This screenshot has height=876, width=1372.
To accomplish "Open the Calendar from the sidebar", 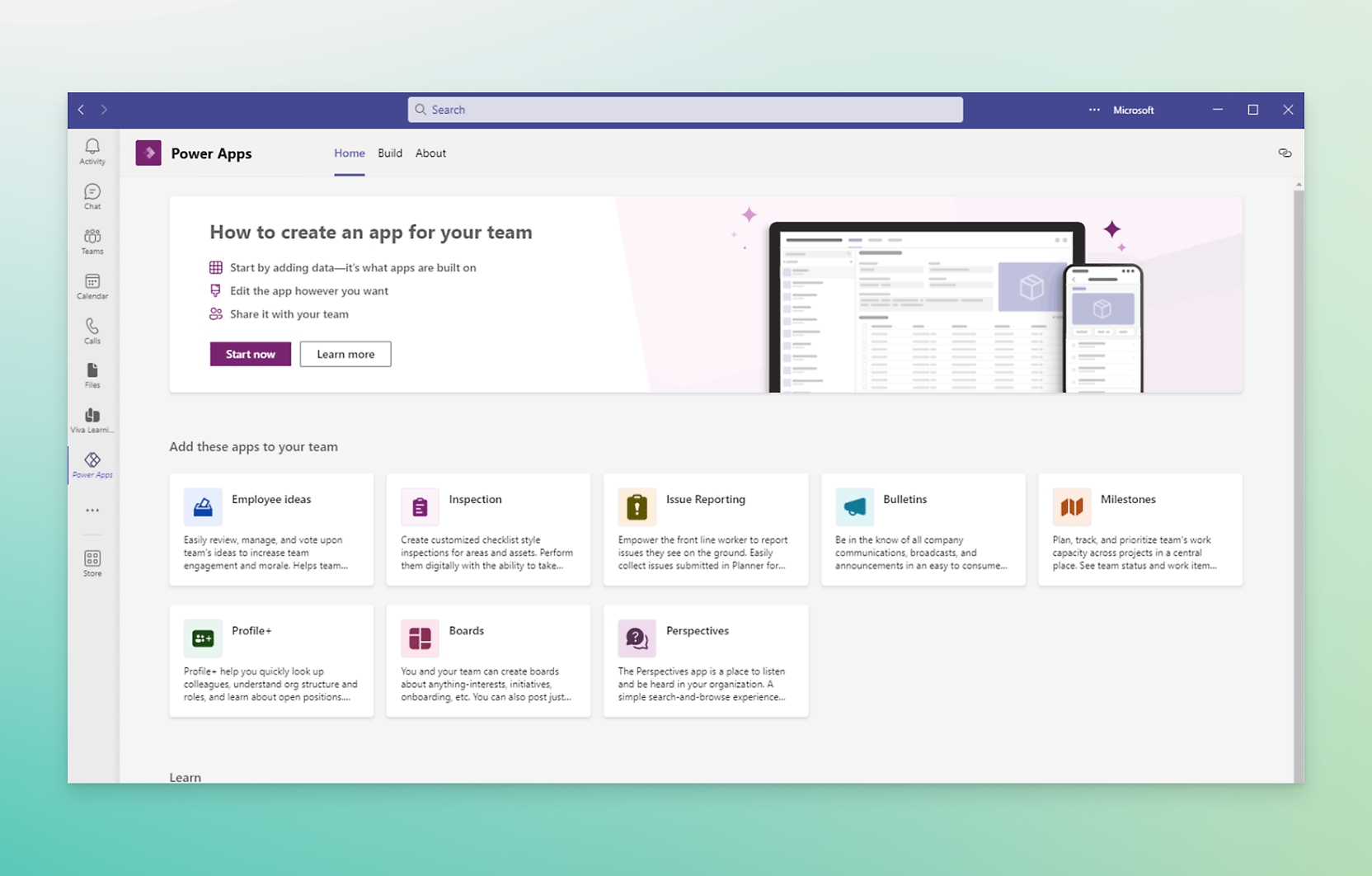I will tap(92, 285).
